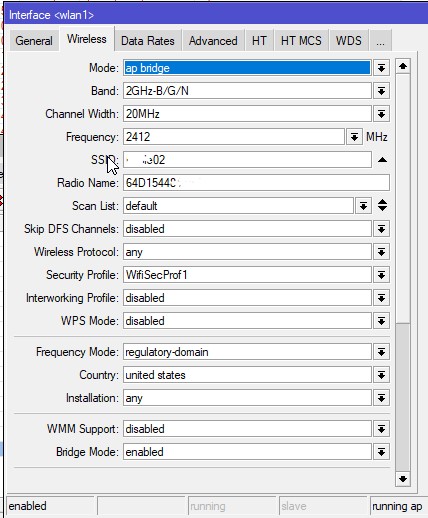
Task: Click the Radio Name input field
Action: pos(256,183)
